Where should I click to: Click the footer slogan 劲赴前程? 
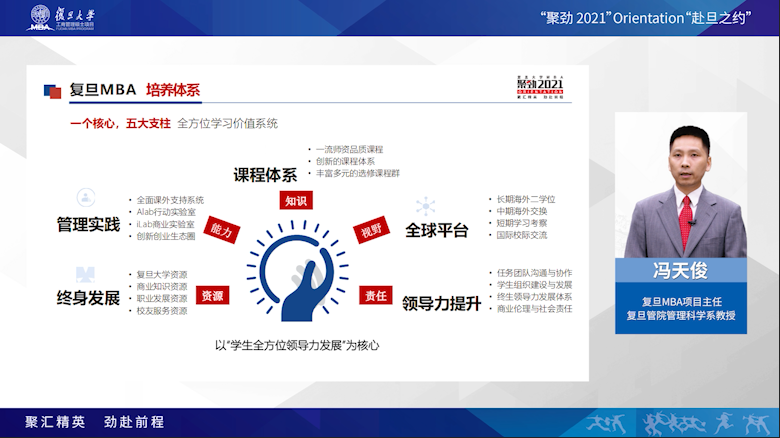[134, 422]
